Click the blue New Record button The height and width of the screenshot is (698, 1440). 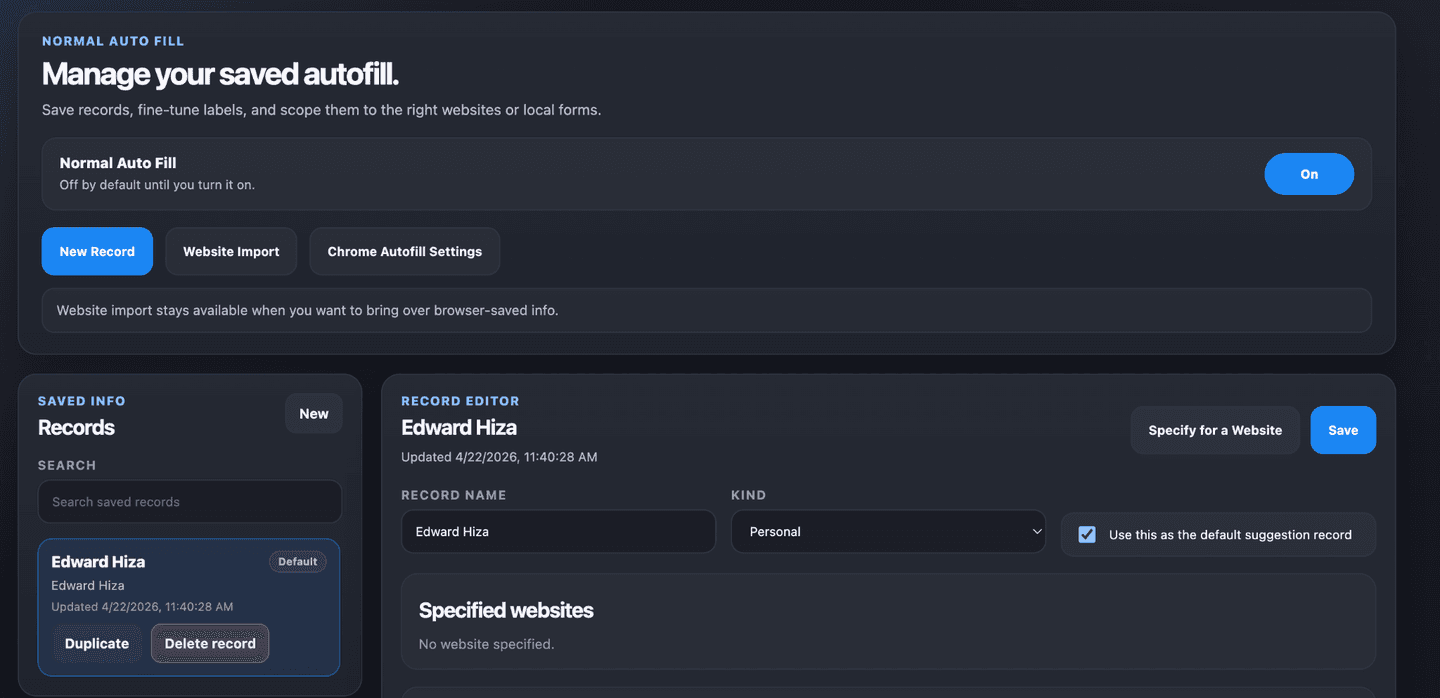point(97,251)
